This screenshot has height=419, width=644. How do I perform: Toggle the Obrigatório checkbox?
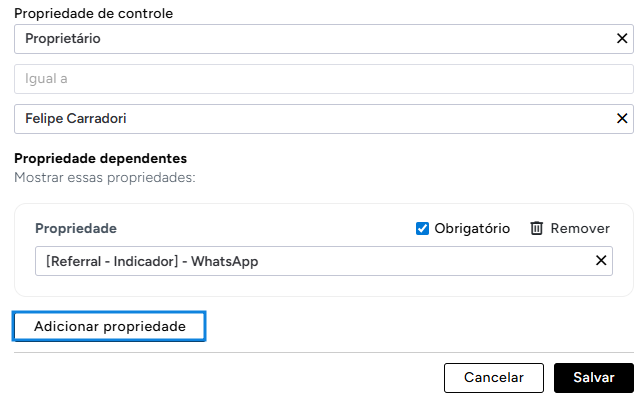coord(422,228)
